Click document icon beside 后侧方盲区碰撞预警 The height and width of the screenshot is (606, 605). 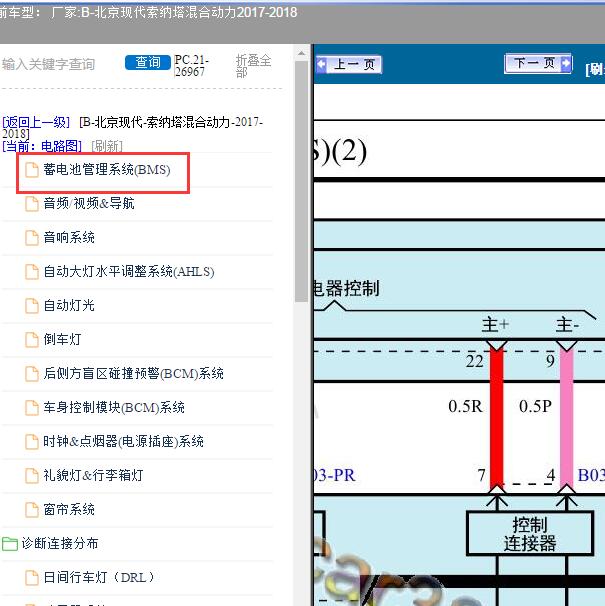pos(32,374)
